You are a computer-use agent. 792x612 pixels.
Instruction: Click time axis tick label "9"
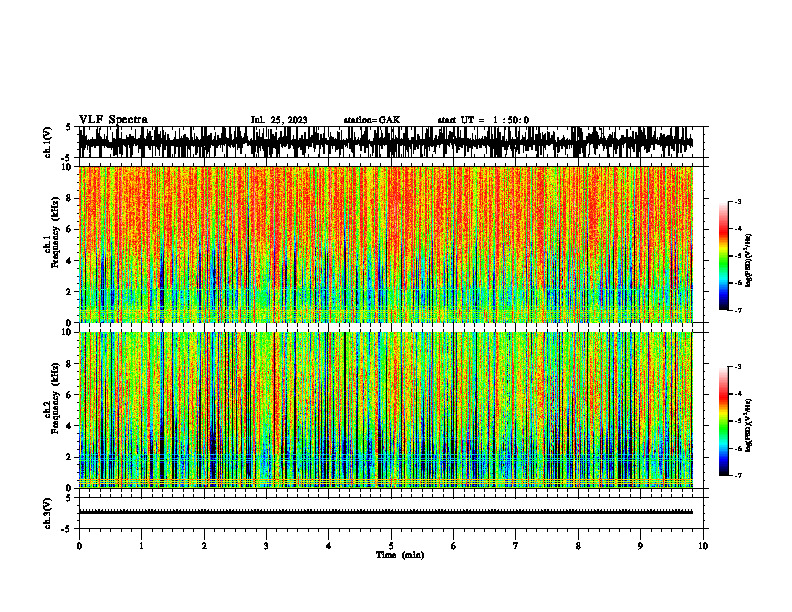coord(640,546)
